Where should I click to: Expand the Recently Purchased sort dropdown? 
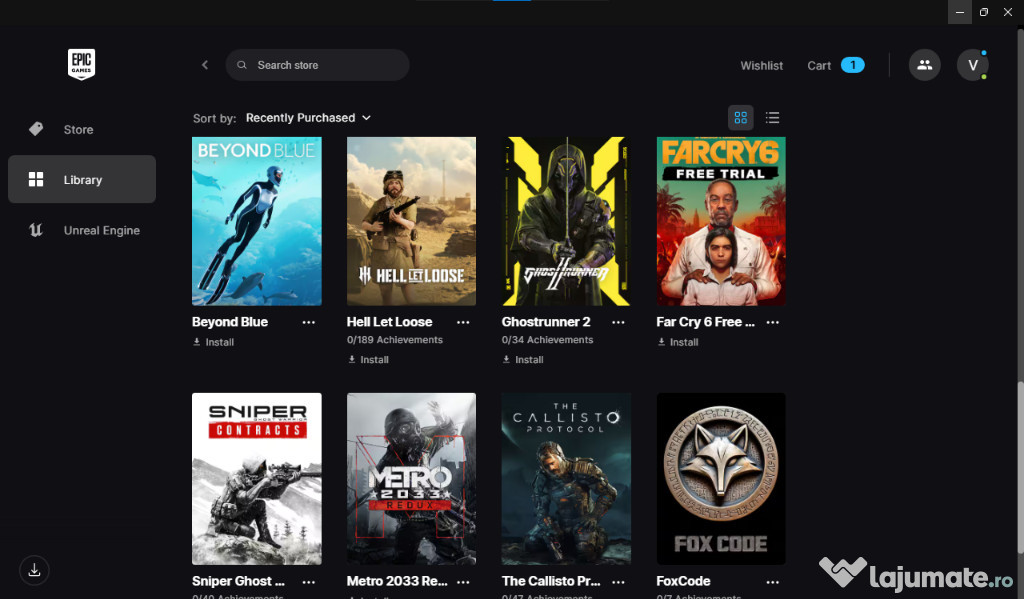coord(308,118)
